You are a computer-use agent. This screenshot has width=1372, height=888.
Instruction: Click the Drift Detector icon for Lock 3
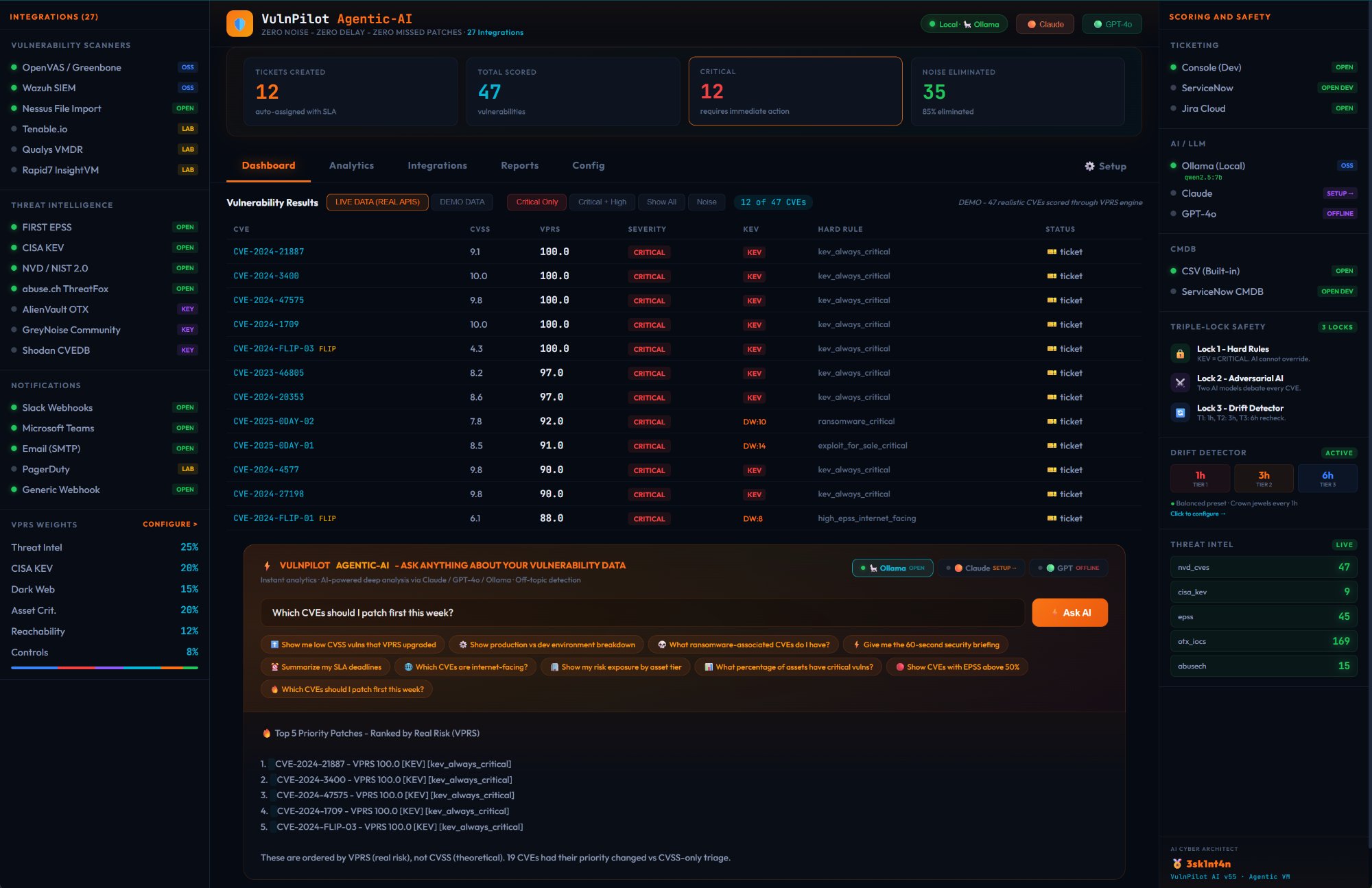coord(1180,412)
